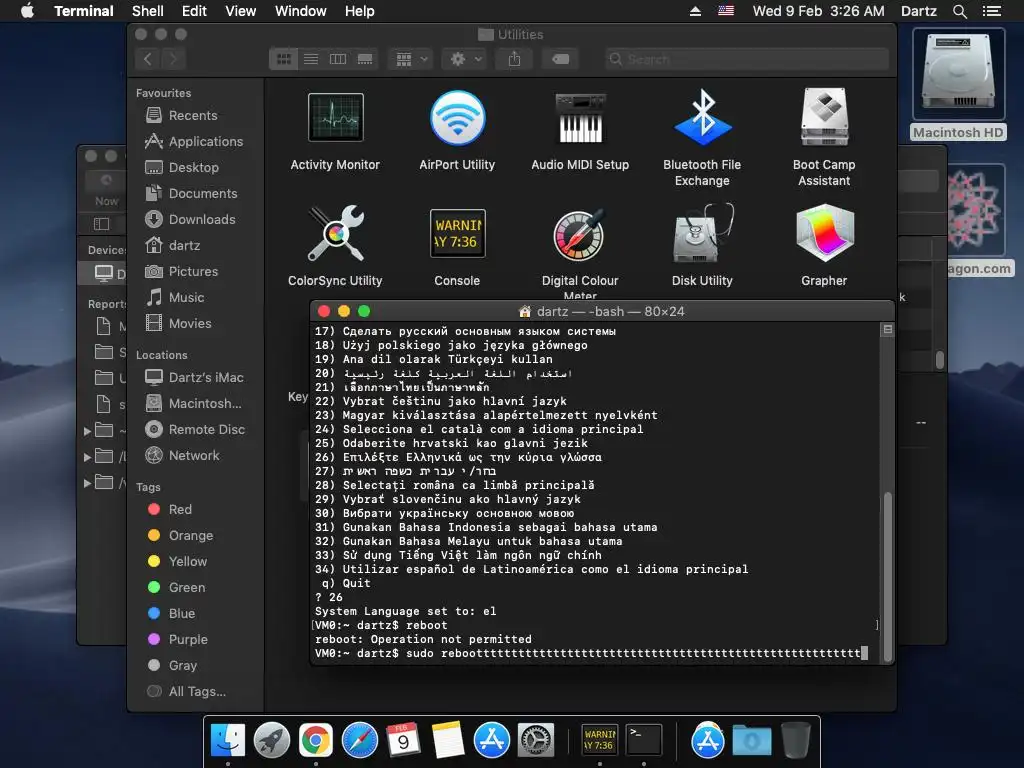Open the Help menu
This screenshot has width=1024, height=768.
click(359, 11)
